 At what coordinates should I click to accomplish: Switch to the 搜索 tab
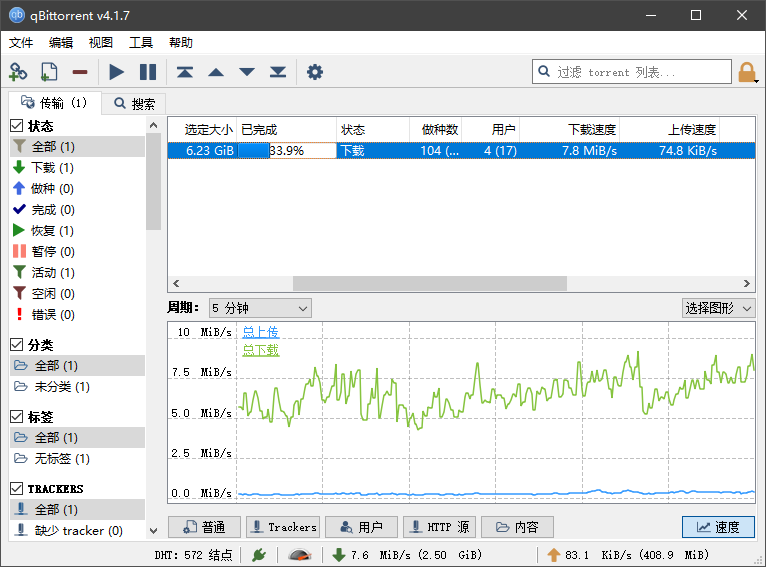tap(135, 103)
